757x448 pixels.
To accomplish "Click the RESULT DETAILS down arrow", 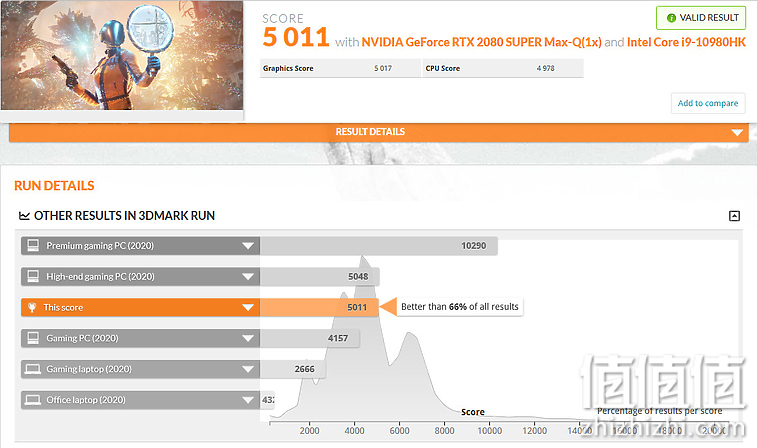I will 737,132.
